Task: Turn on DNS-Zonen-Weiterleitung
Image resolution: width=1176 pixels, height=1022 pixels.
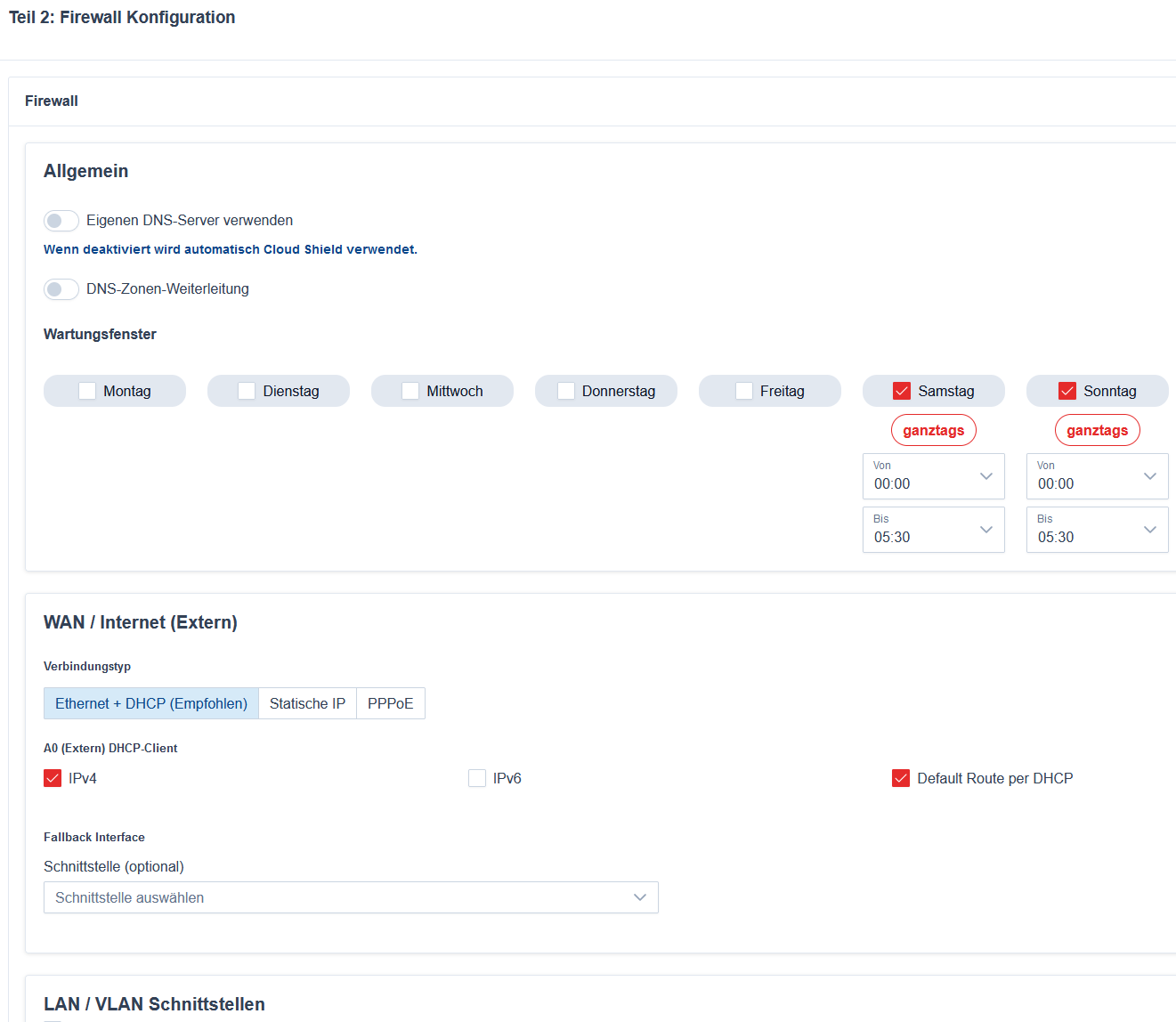Action: click(61, 288)
